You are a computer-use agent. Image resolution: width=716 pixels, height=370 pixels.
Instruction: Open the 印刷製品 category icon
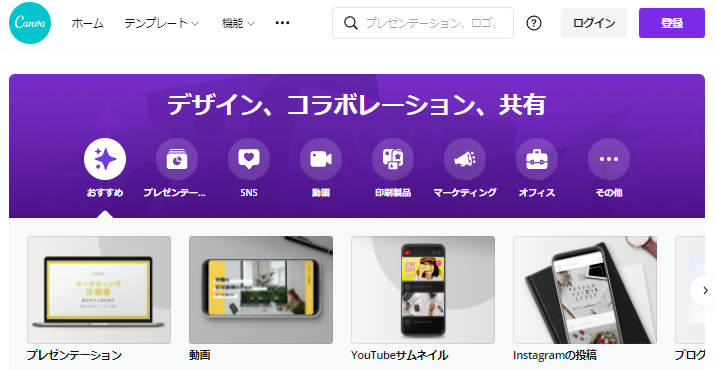click(393, 159)
